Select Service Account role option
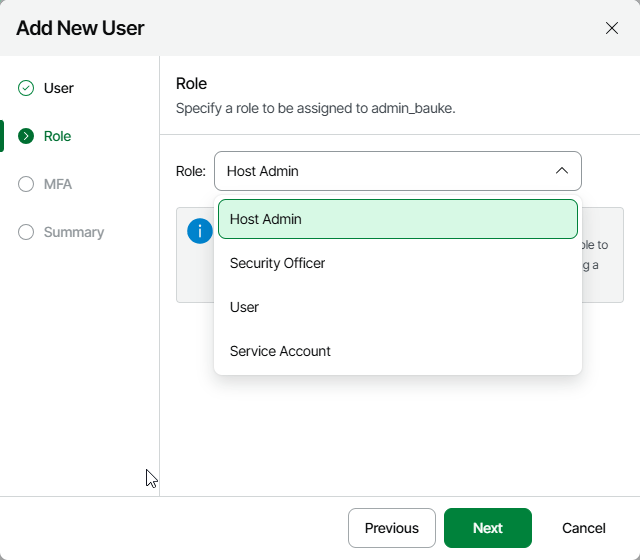Screen dimensions: 640x560 (x=398, y=351)
